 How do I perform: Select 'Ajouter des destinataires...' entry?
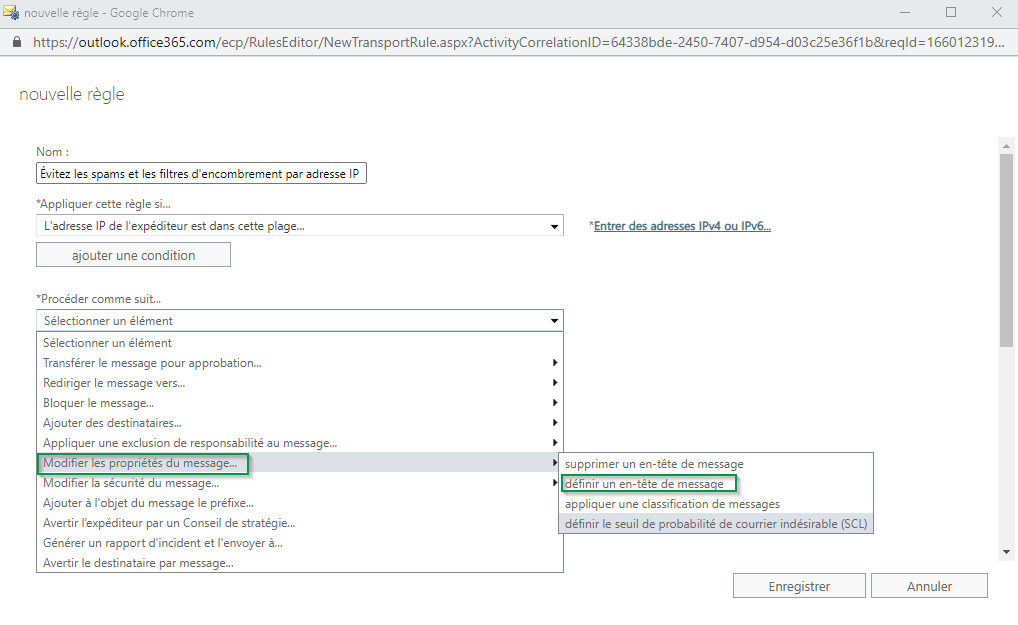tap(112, 423)
